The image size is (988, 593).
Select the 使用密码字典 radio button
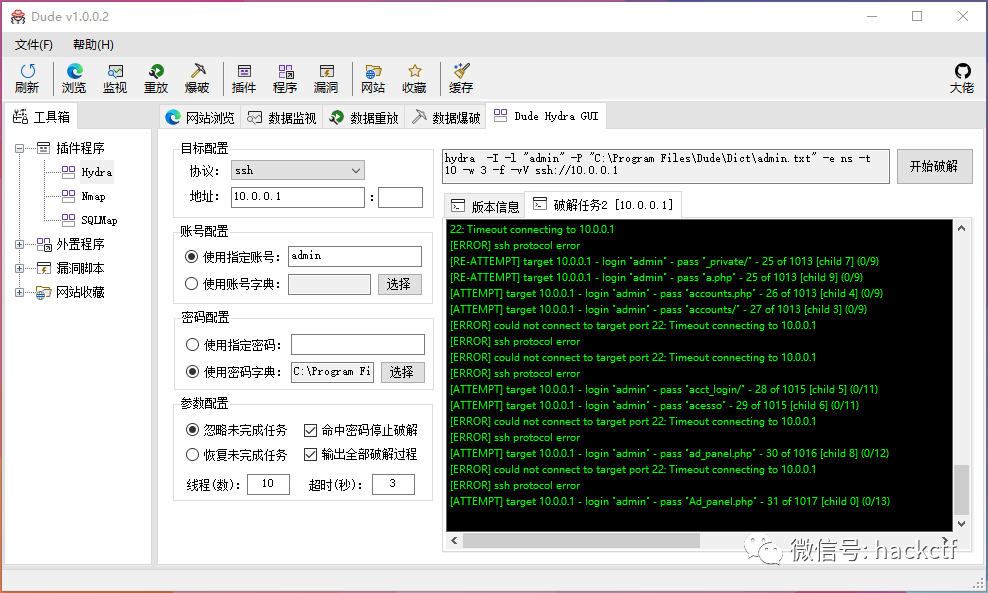tap(192, 372)
